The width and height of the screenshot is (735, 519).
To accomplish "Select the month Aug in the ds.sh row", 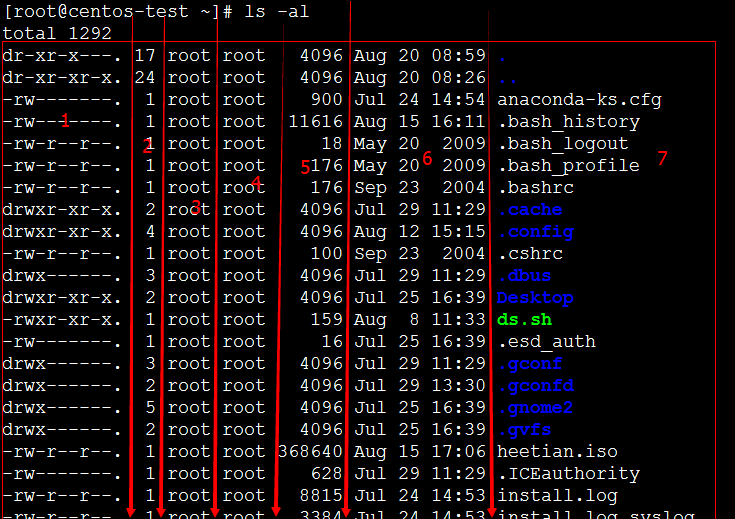I will 370,320.
